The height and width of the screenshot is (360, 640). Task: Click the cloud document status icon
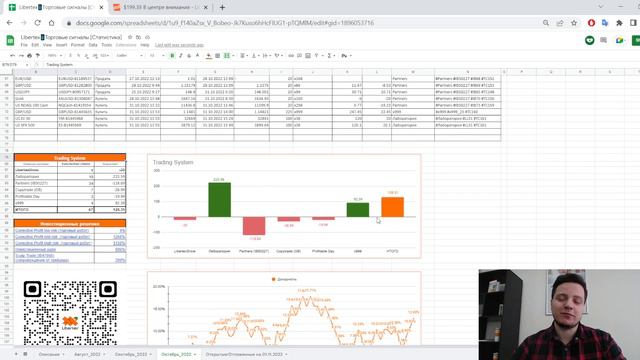point(147,37)
